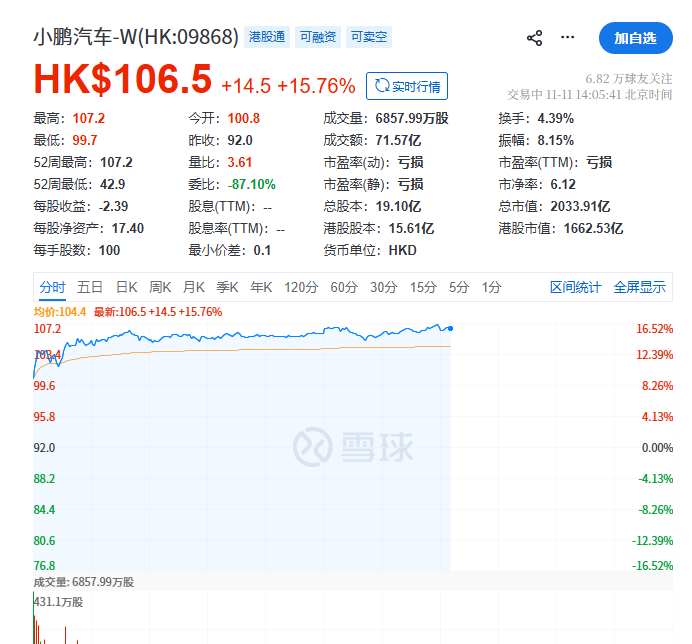This screenshot has width=692, height=644.
Task: Click the 市净率 value 6.12
Action: pyautogui.click(x=563, y=184)
